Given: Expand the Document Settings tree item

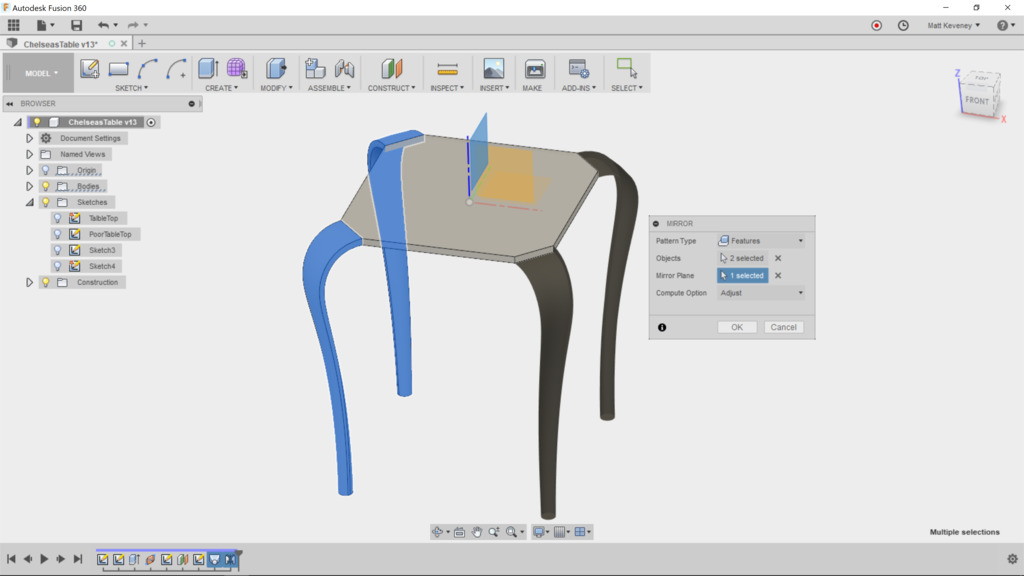Looking at the screenshot, I should [27, 137].
